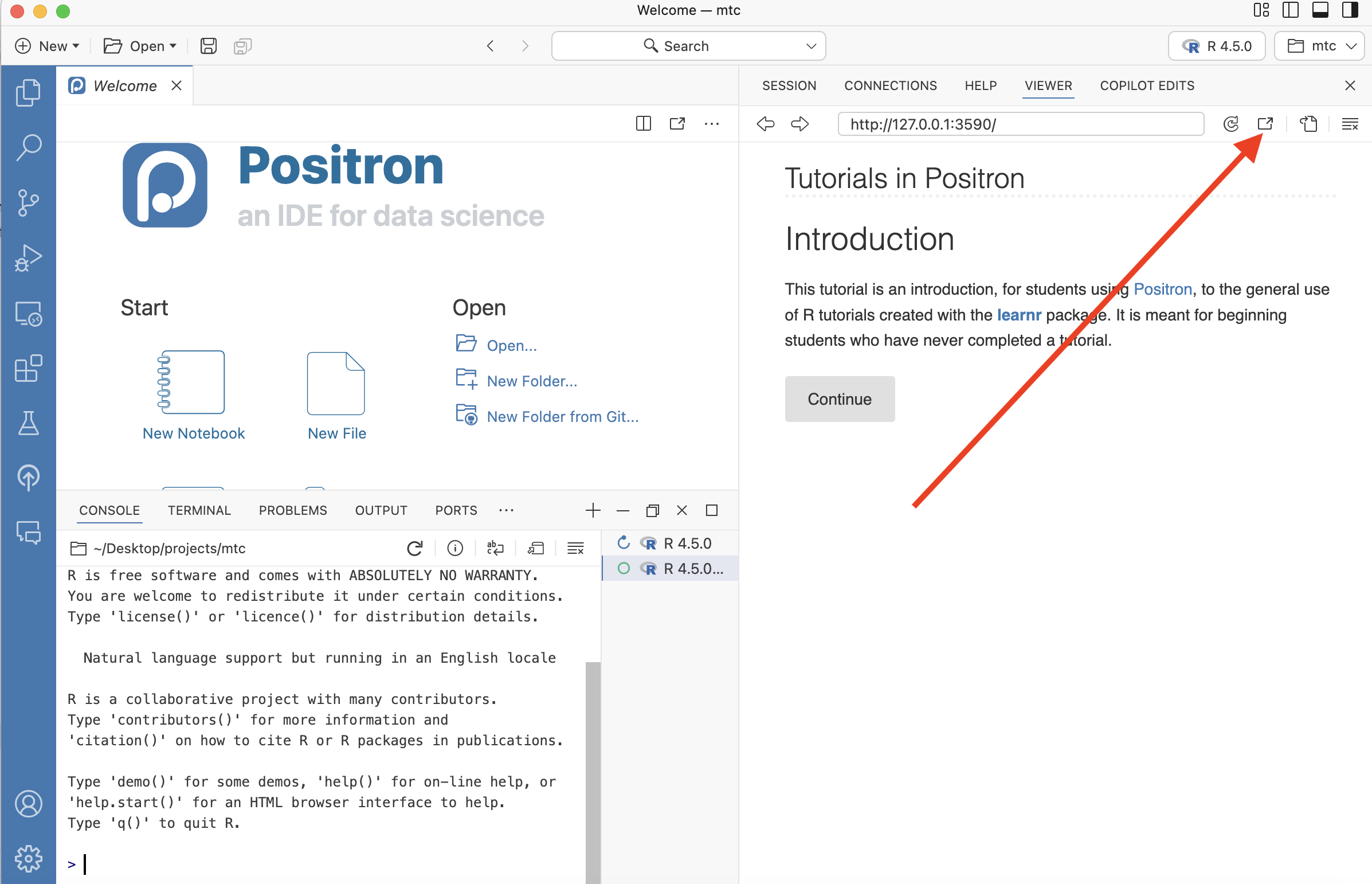Open the Search view in activity bar
Image resolution: width=1372 pixels, height=884 pixels.
coord(28,147)
